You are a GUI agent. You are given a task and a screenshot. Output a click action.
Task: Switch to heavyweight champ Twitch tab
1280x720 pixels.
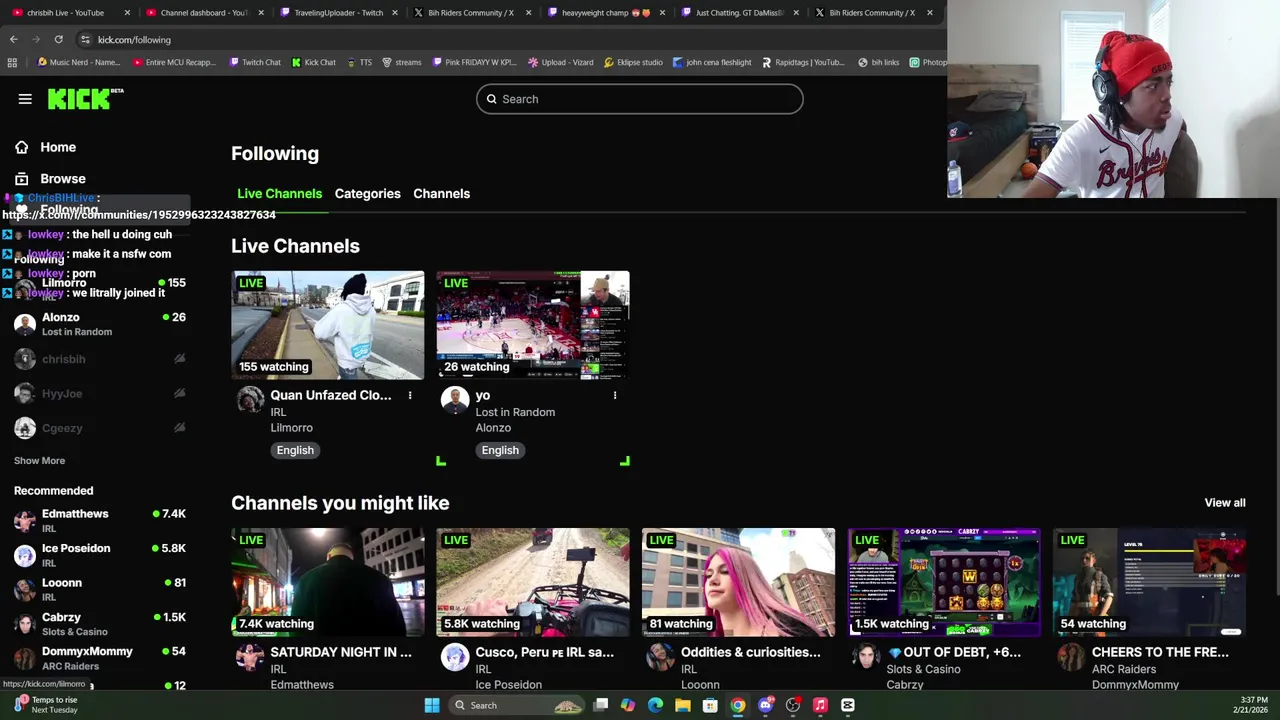tap(606, 13)
